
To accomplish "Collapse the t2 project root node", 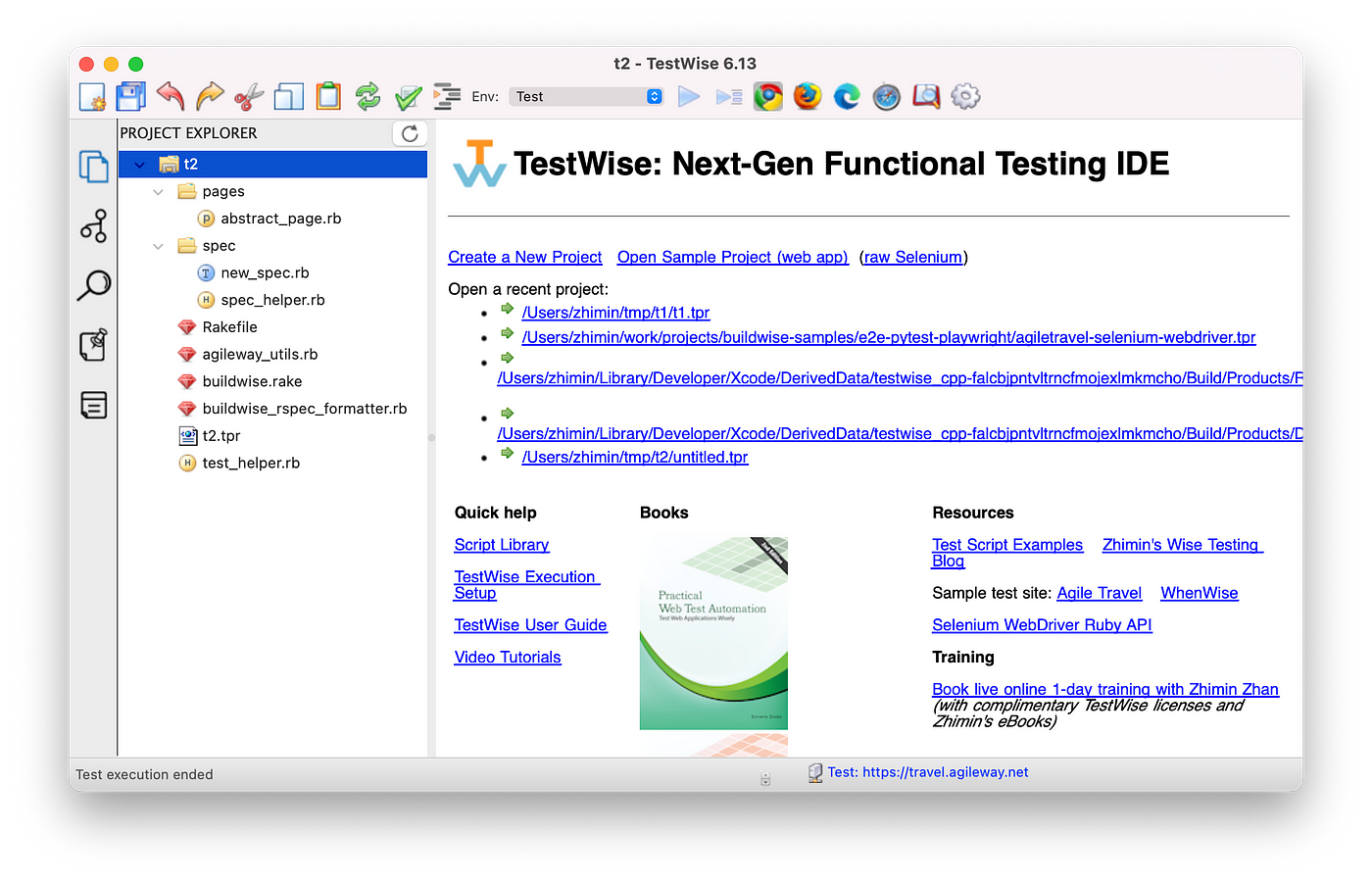I will pos(139,165).
